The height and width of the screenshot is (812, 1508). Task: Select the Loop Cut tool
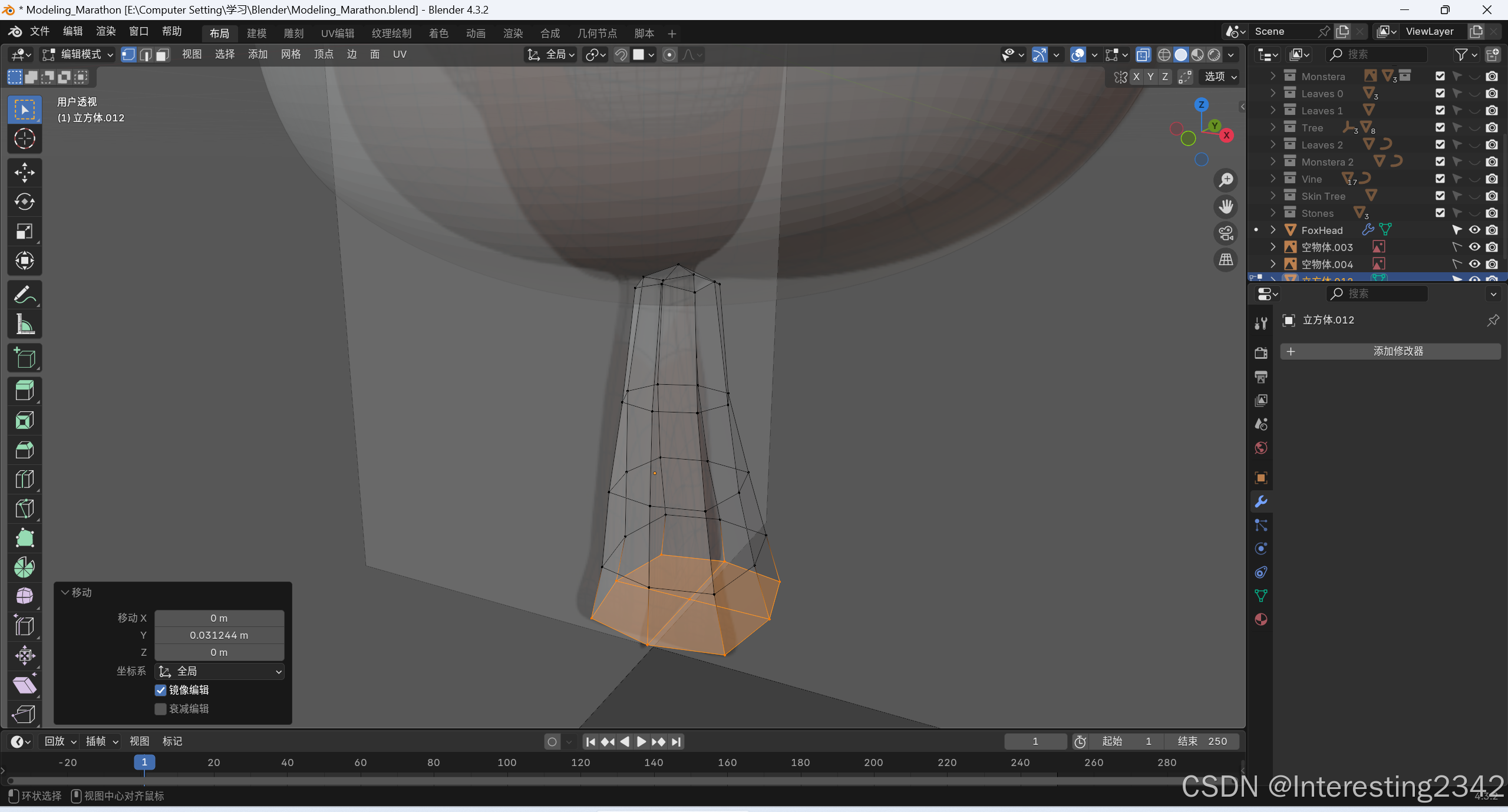pyautogui.click(x=24, y=479)
